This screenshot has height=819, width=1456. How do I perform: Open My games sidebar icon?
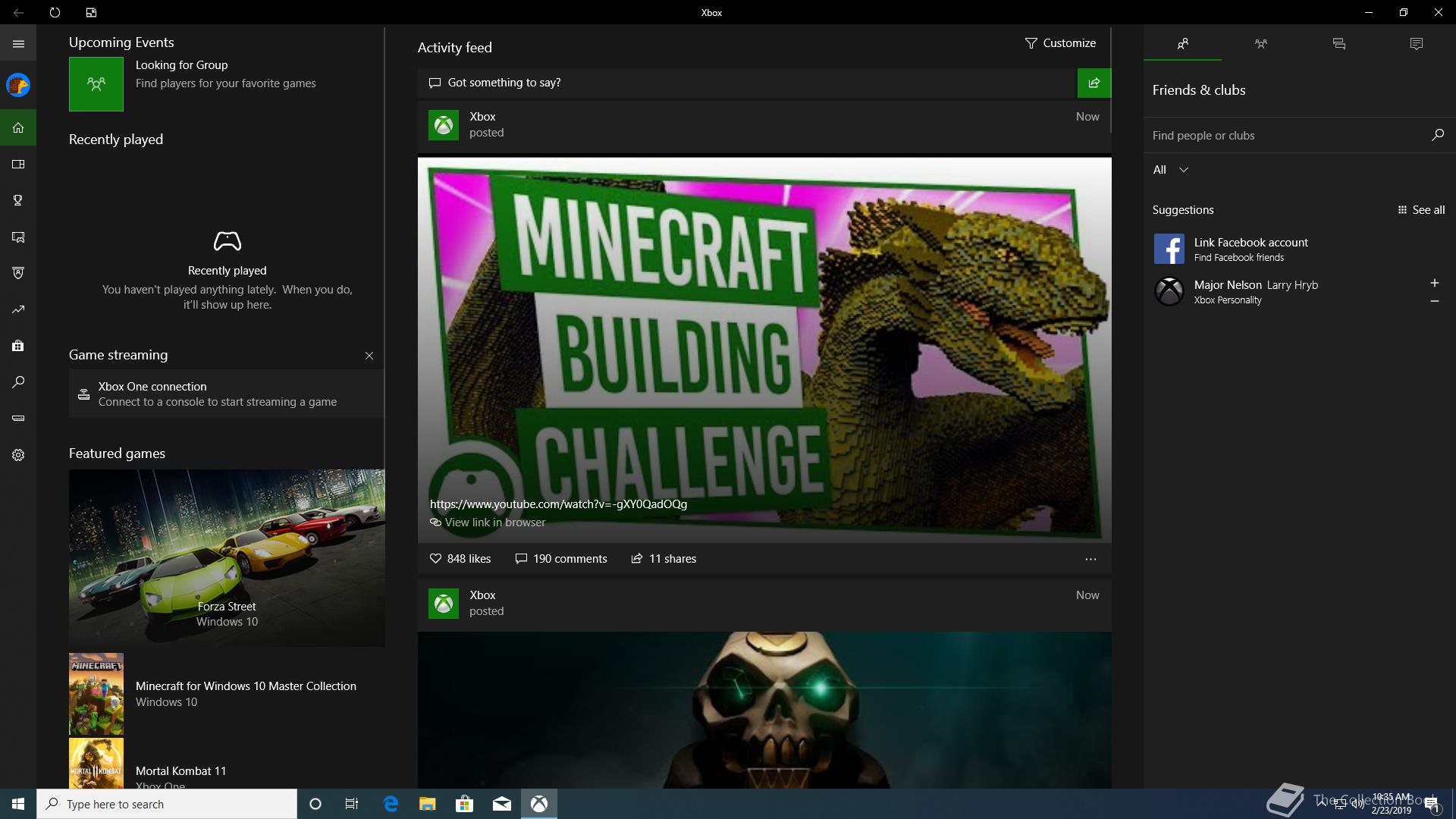coord(18,164)
